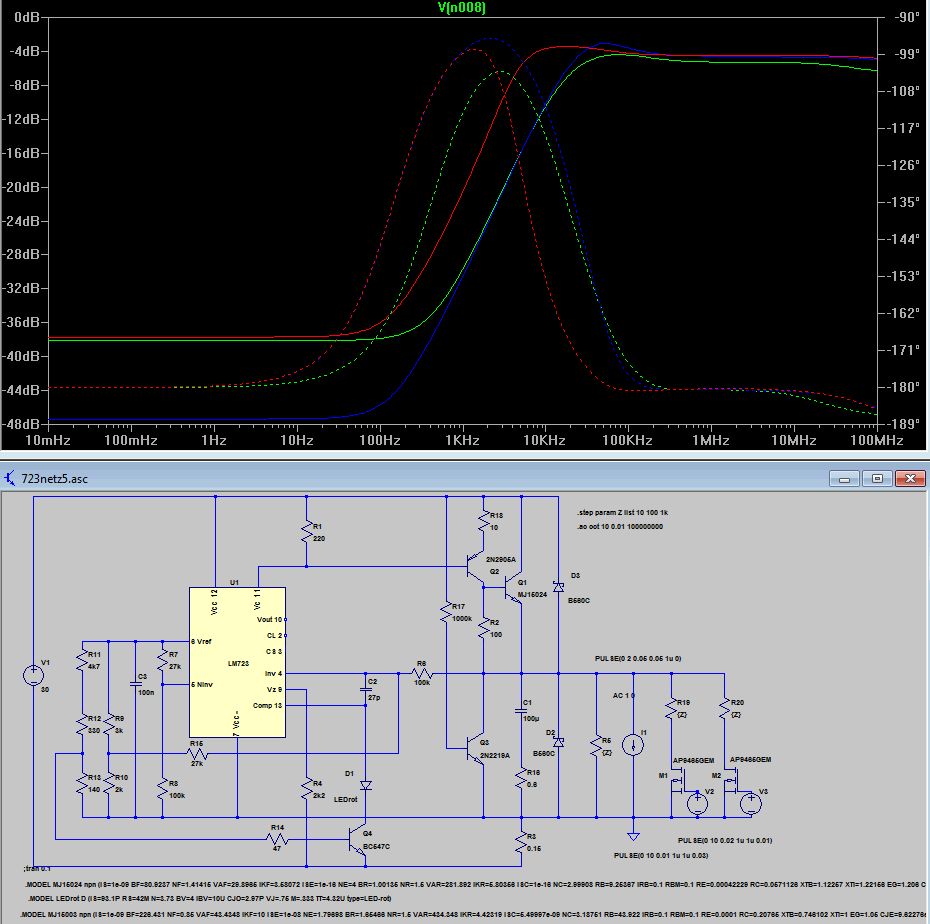The image size is (930, 924).
Task: Select the ground symbol below I1
Action: coord(633,836)
